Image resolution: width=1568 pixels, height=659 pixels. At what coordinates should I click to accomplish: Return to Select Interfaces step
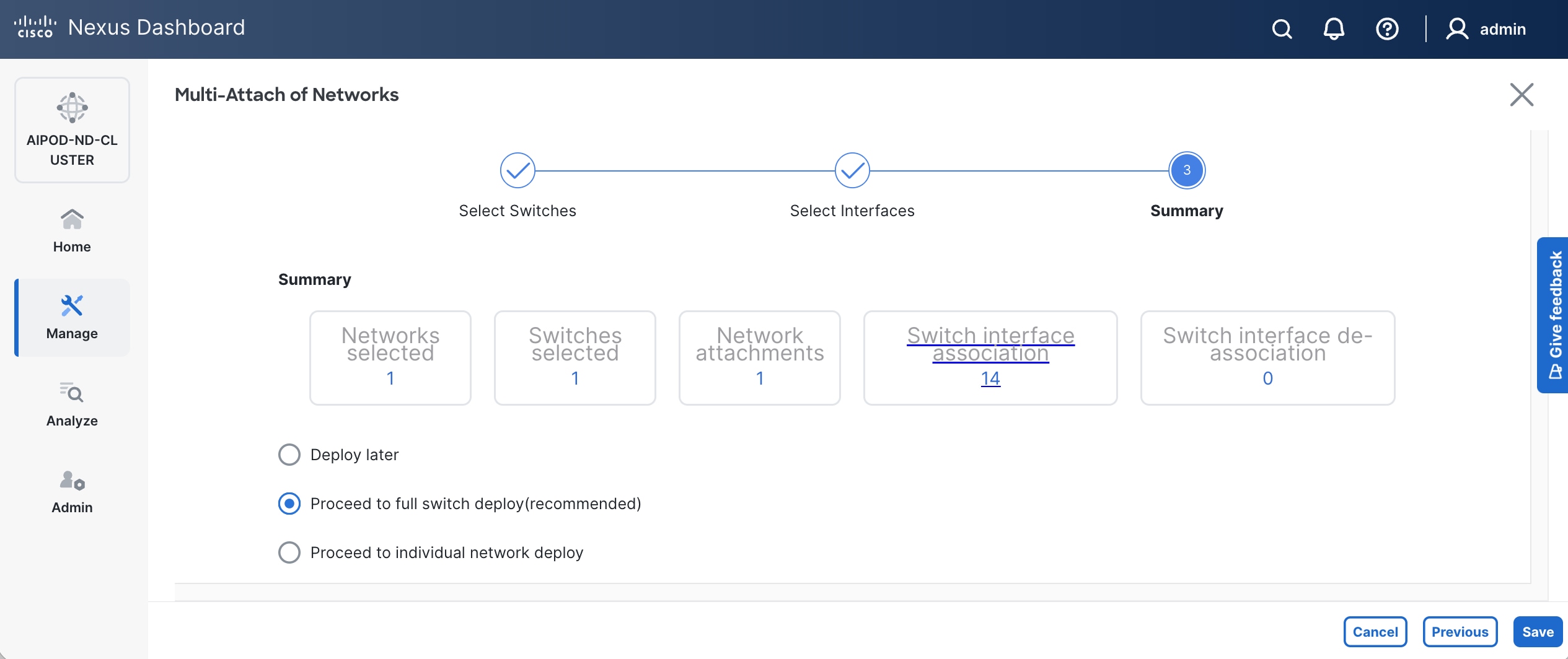852,170
